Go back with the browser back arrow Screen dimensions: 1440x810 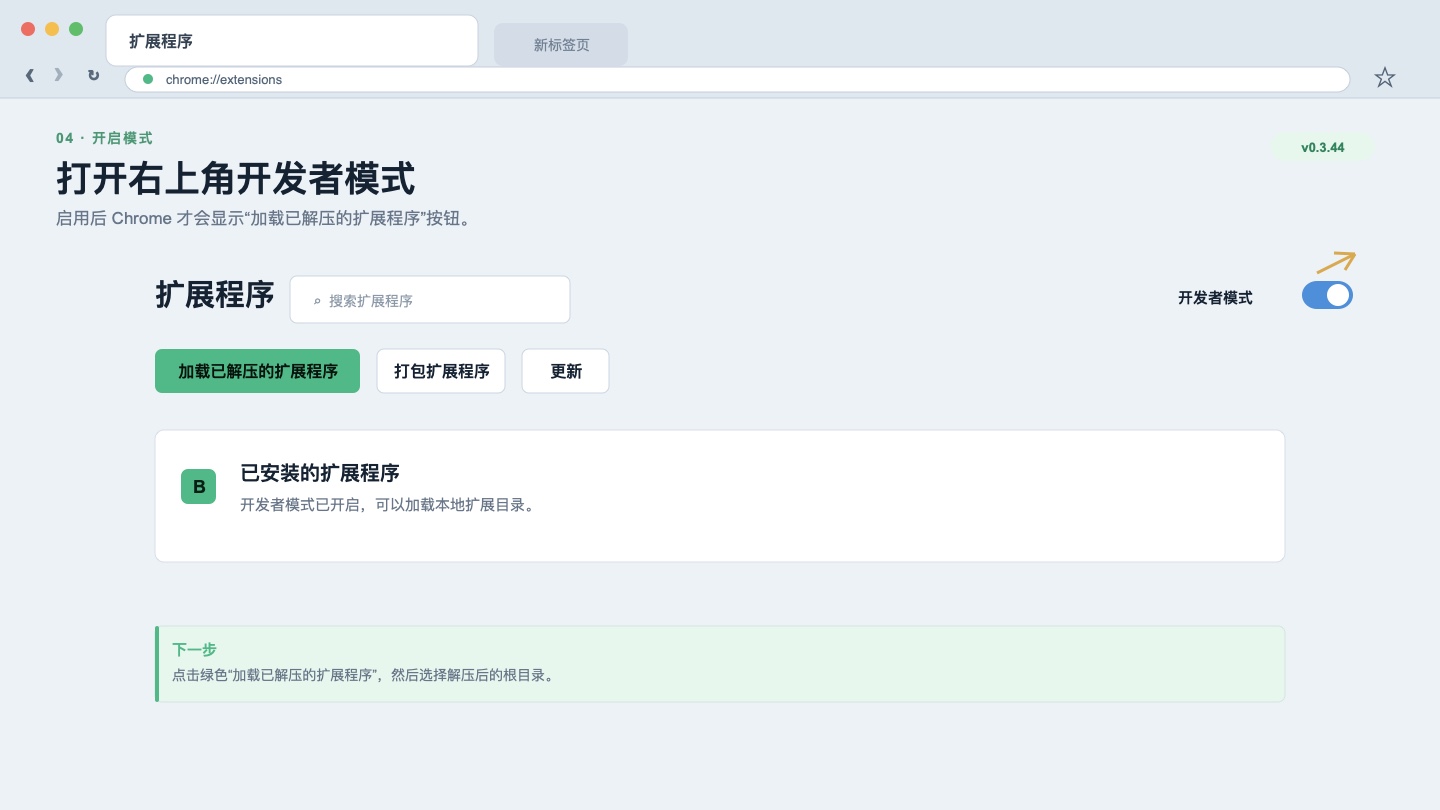click(30, 75)
